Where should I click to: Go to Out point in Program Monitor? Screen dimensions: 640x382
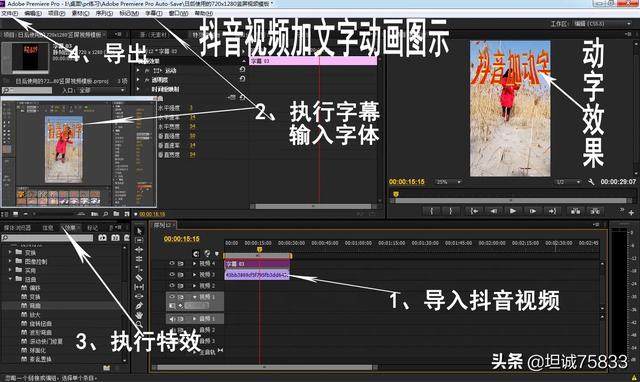pyautogui.click(x=552, y=211)
